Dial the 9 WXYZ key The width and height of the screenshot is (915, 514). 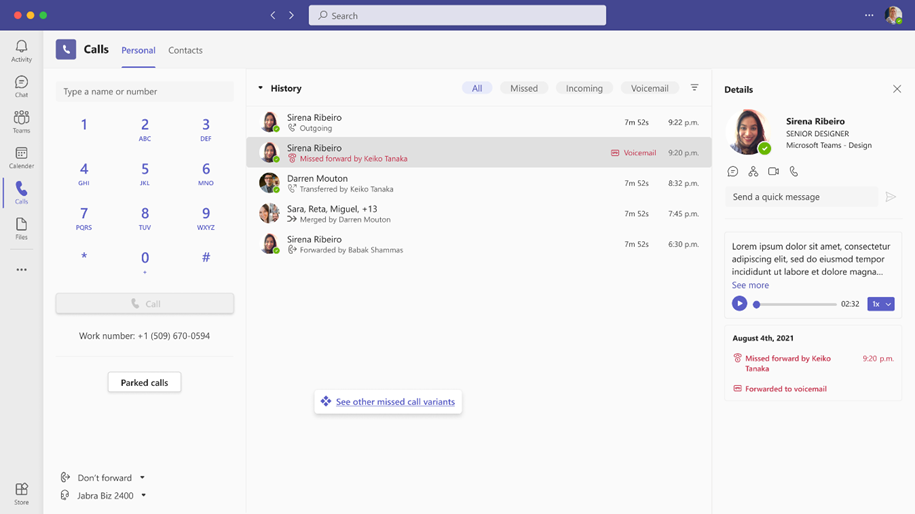(x=206, y=217)
